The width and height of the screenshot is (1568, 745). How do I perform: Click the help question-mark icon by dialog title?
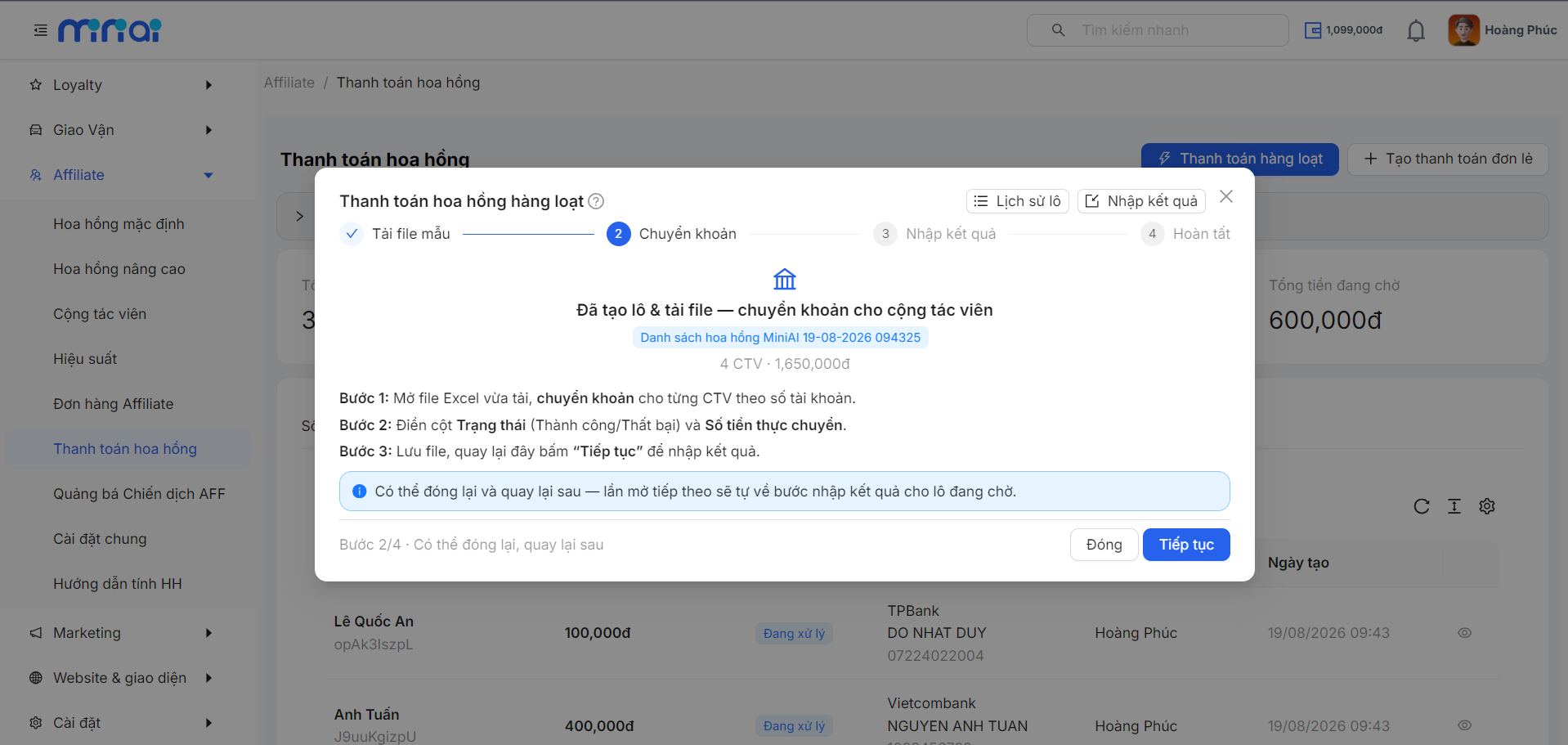tap(596, 201)
